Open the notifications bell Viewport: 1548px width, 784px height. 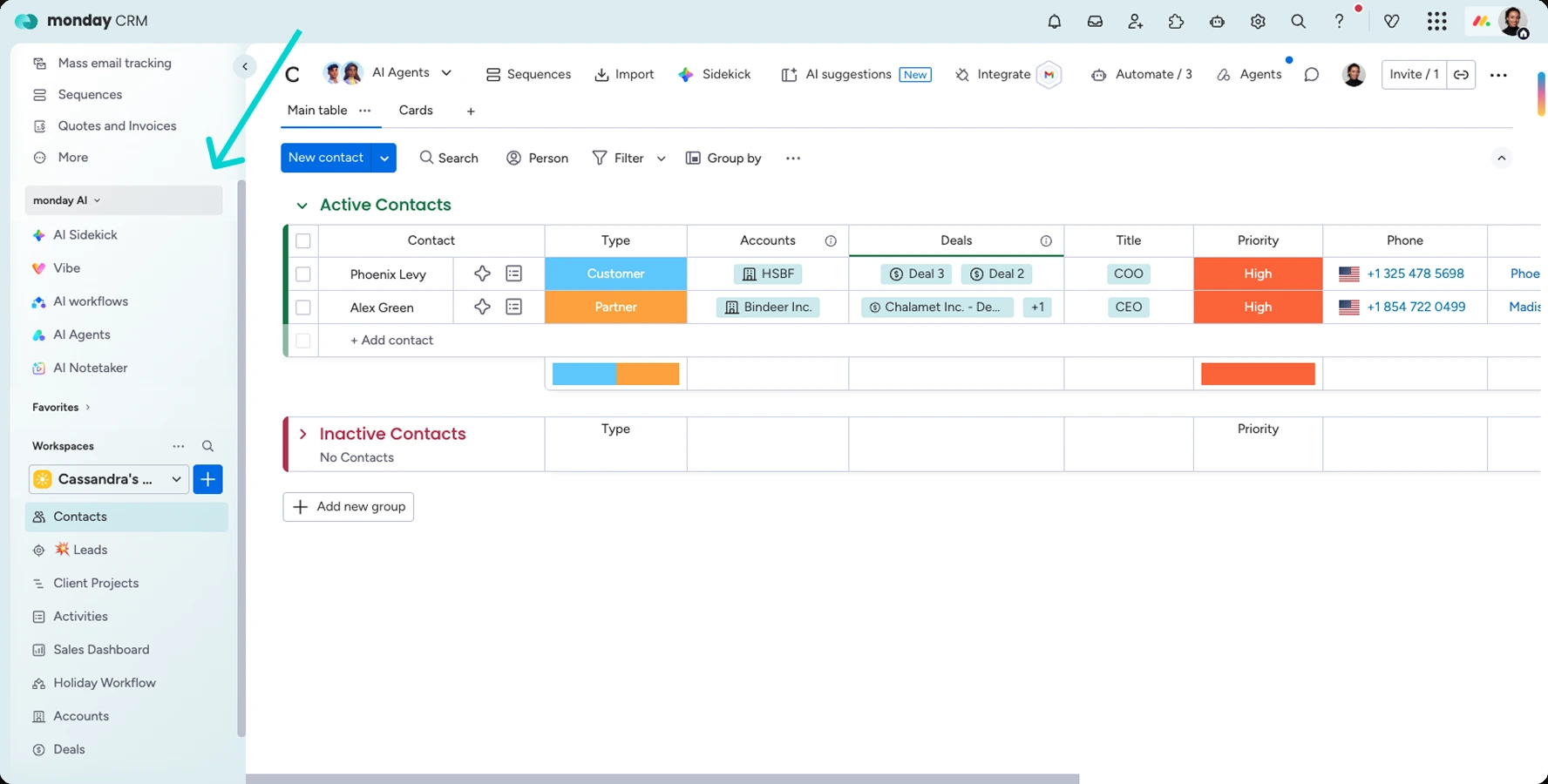pyautogui.click(x=1055, y=22)
